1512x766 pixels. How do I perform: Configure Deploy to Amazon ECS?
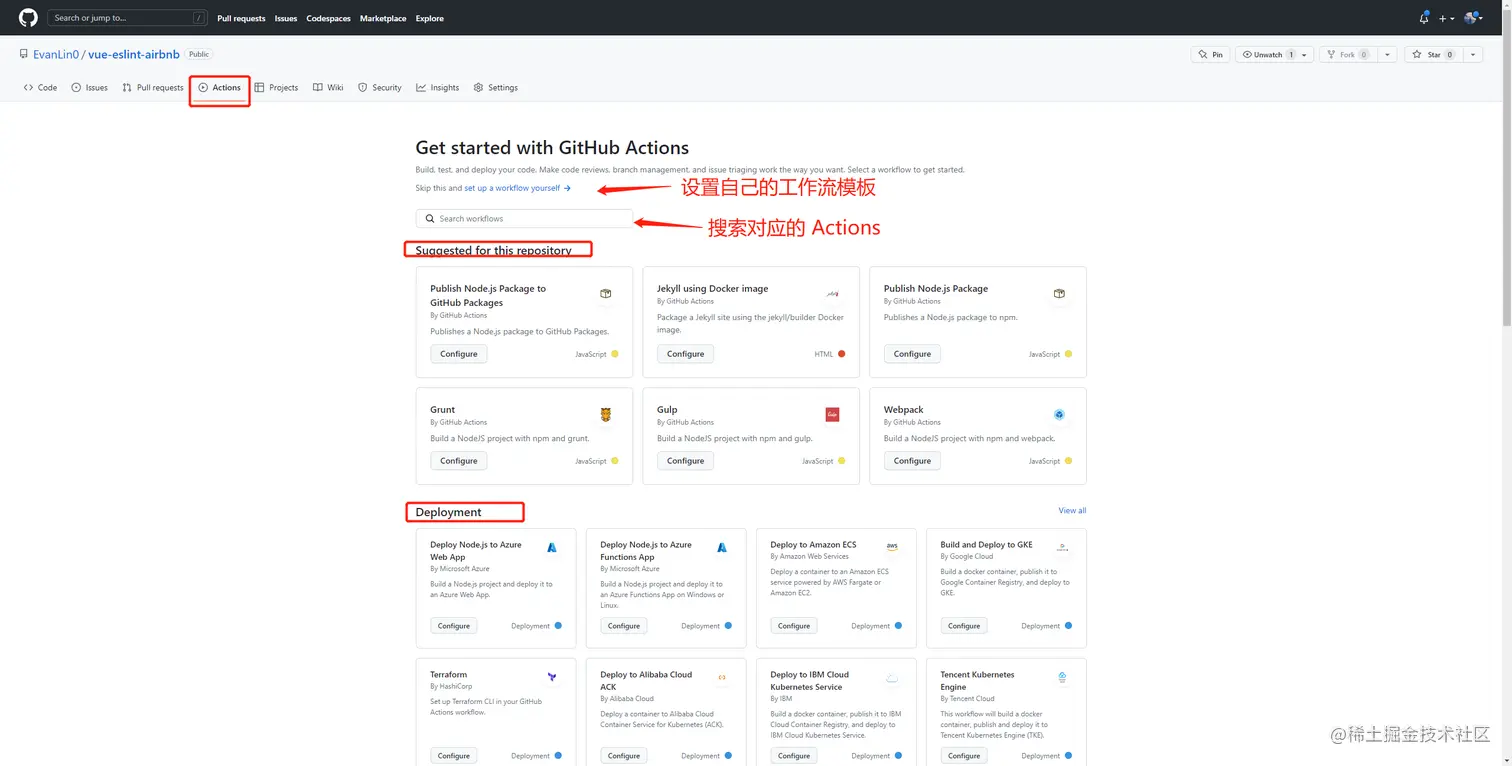(794, 626)
